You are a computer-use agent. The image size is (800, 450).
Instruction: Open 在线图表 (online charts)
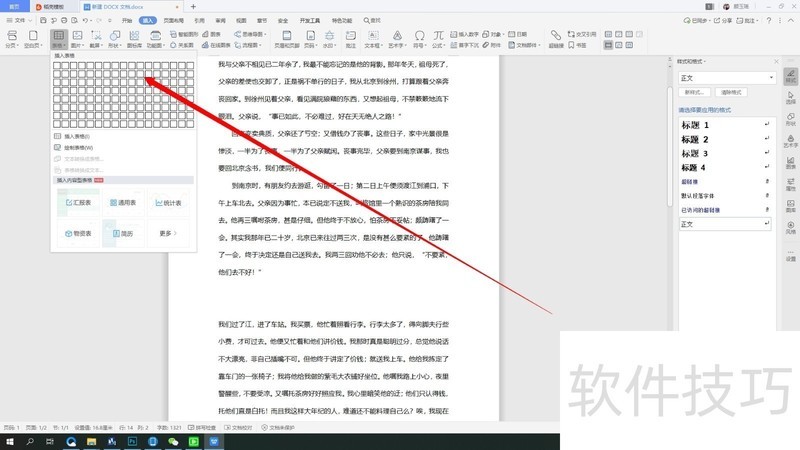(x=216, y=45)
